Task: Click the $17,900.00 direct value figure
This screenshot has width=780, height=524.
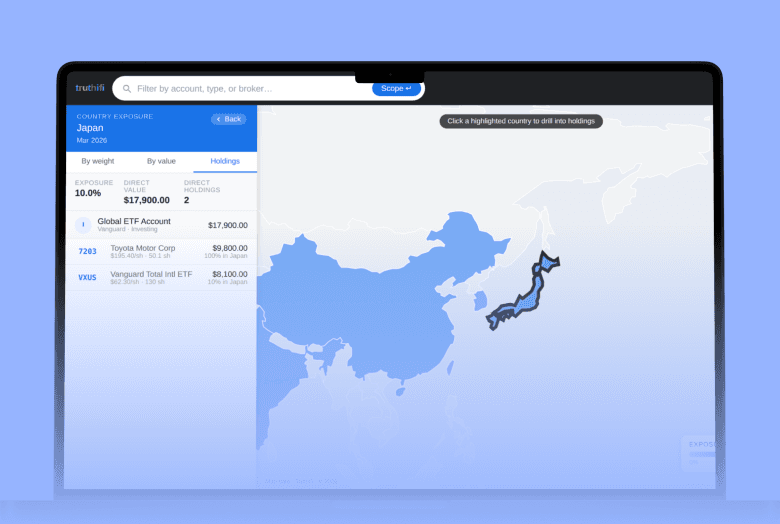Action: [146, 200]
